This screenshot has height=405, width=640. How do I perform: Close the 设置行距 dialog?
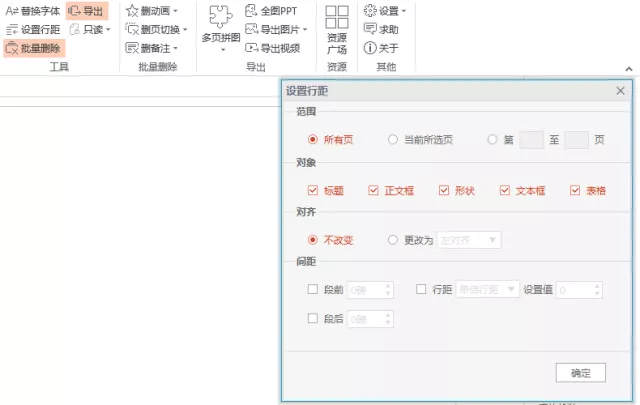620,91
